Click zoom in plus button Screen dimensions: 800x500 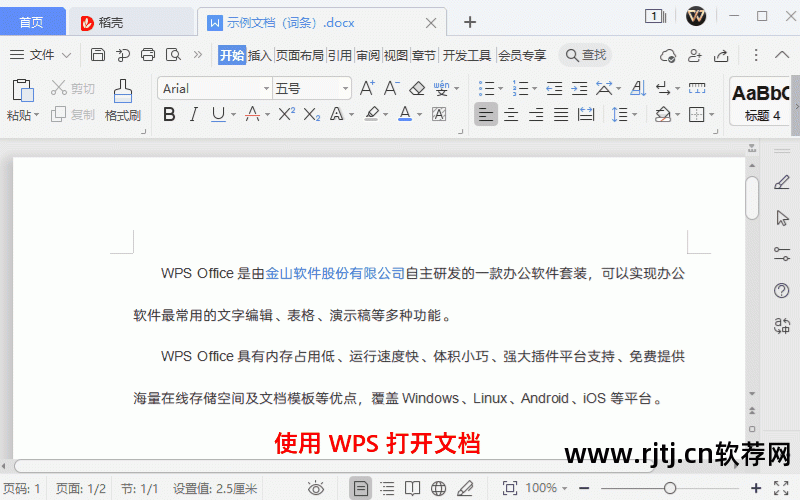pos(756,488)
